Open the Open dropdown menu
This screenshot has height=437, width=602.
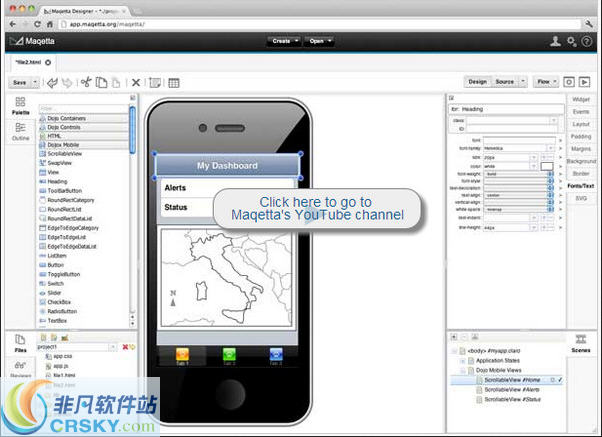(x=320, y=41)
